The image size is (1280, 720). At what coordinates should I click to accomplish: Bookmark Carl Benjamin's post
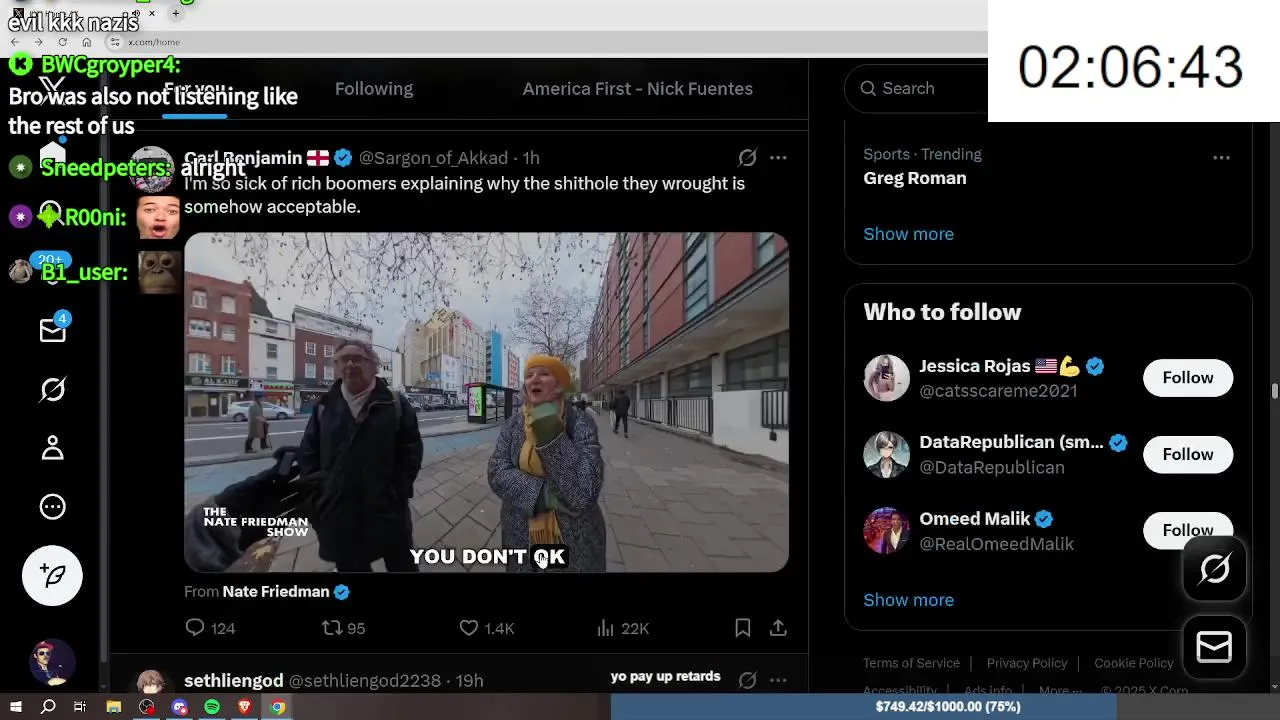click(x=742, y=628)
